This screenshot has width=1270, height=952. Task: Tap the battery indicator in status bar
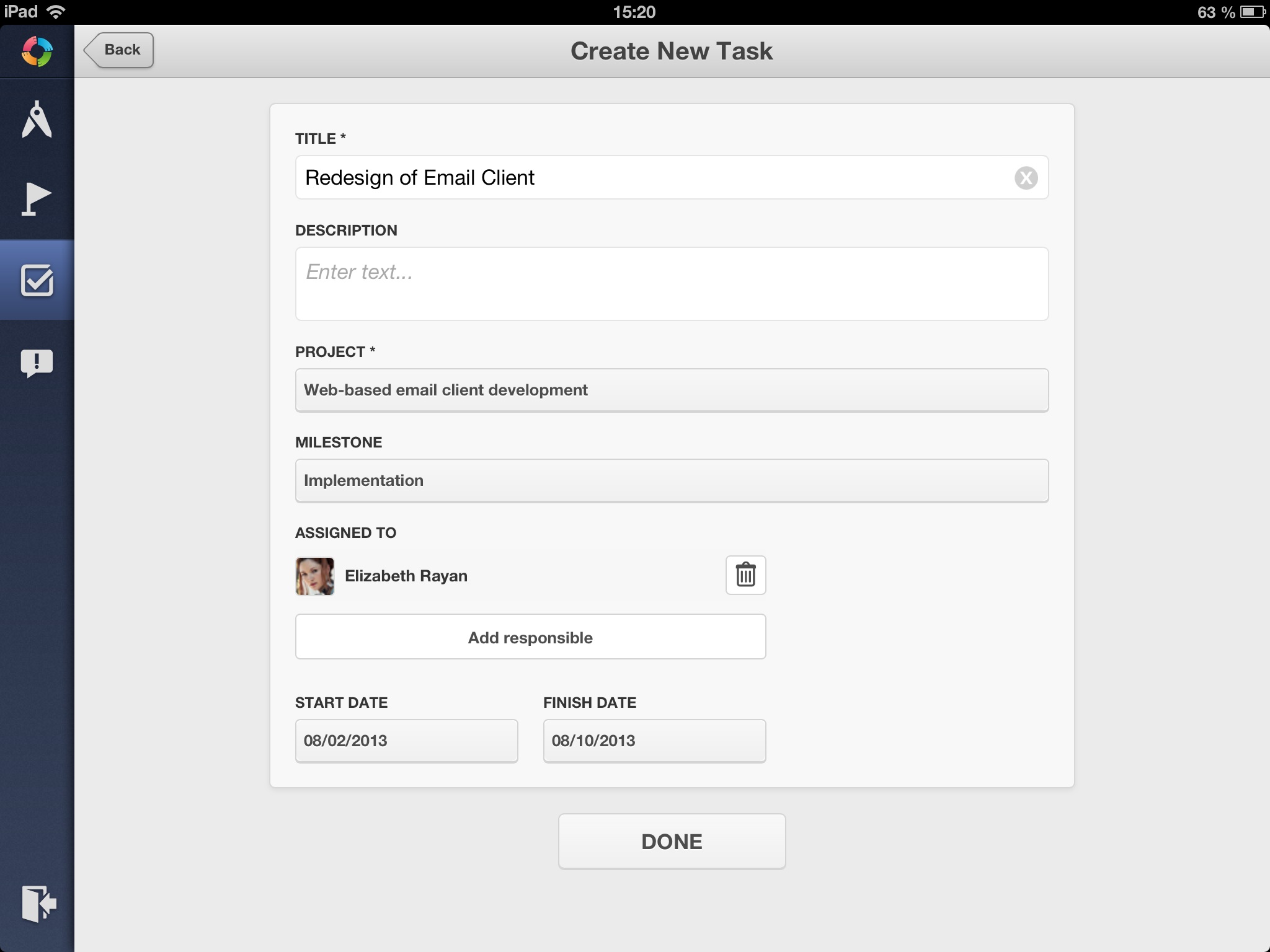[1252, 12]
